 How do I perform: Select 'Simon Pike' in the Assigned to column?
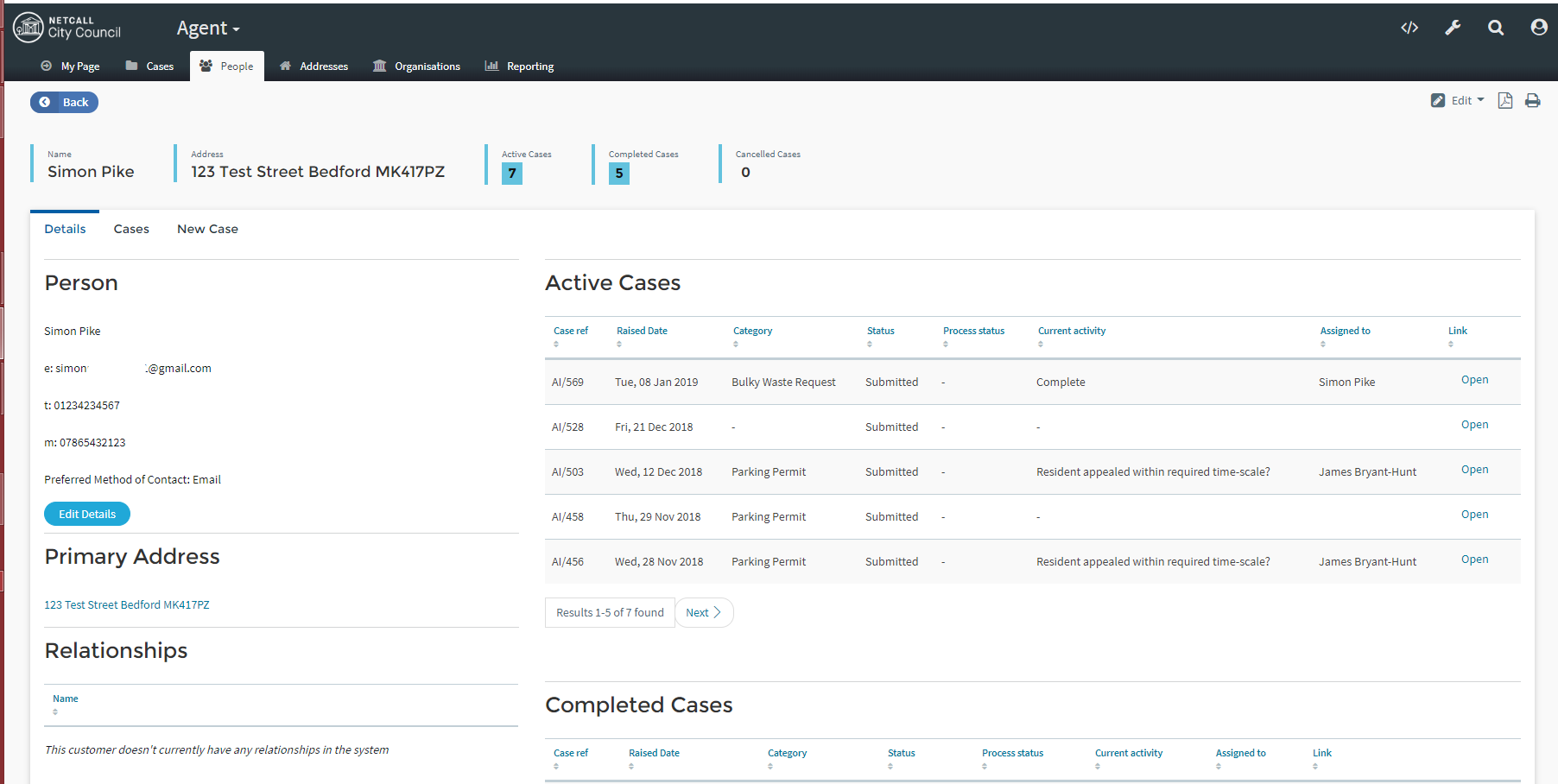[x=1346, y=383]
